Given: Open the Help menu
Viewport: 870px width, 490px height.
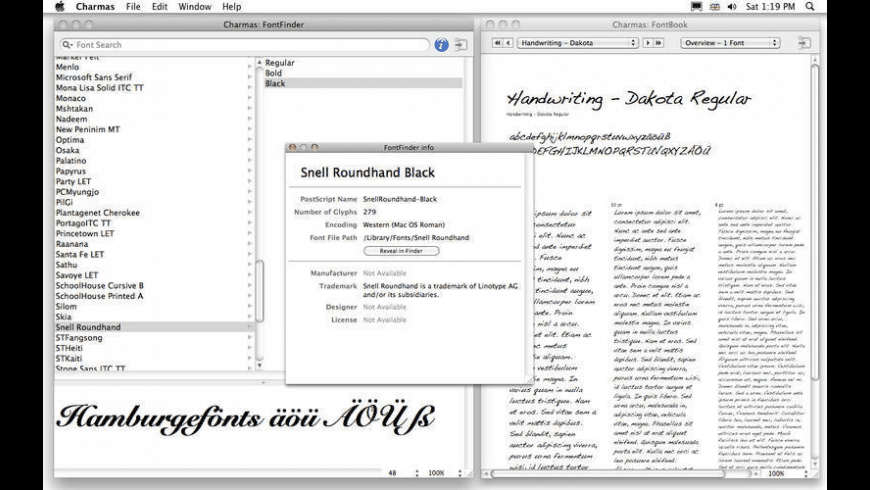Looking at the screenshot, I should click(x=231, y=7).
